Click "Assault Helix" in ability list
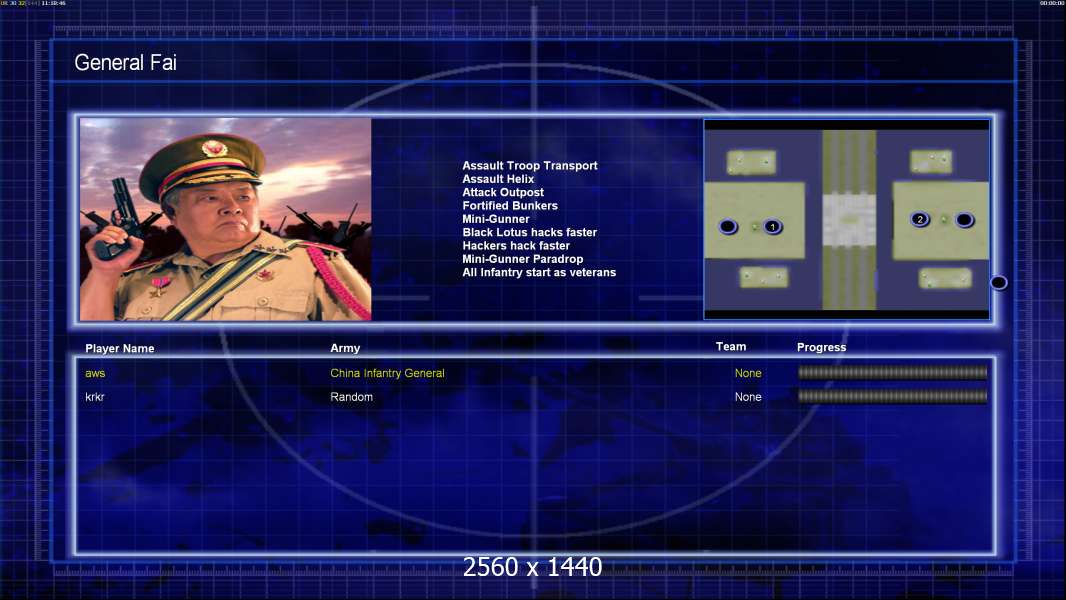This screenshot has width=1066, height=600. 498,179
